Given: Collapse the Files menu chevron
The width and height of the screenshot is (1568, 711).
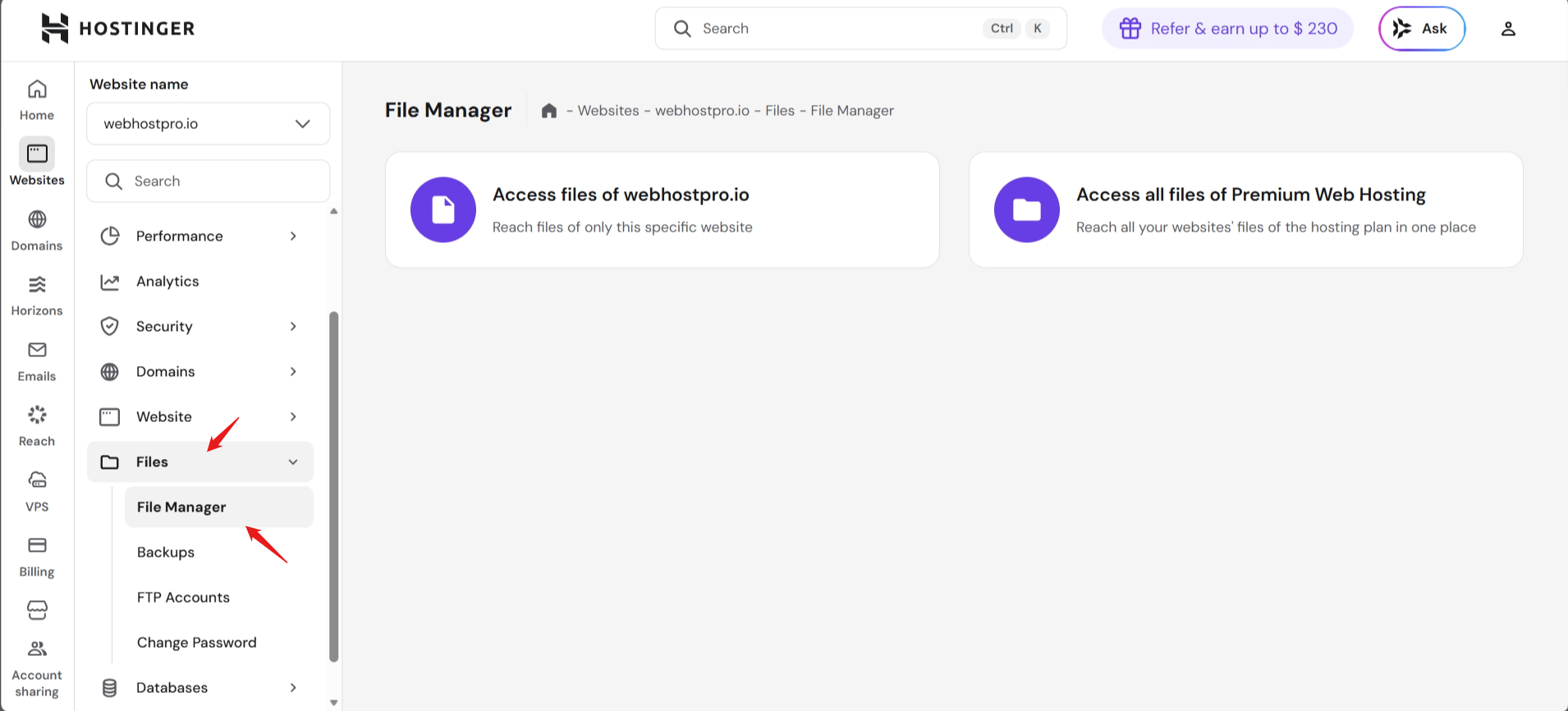Looking at the screenshot, I should pyautogui.click(x=293, y=462).
